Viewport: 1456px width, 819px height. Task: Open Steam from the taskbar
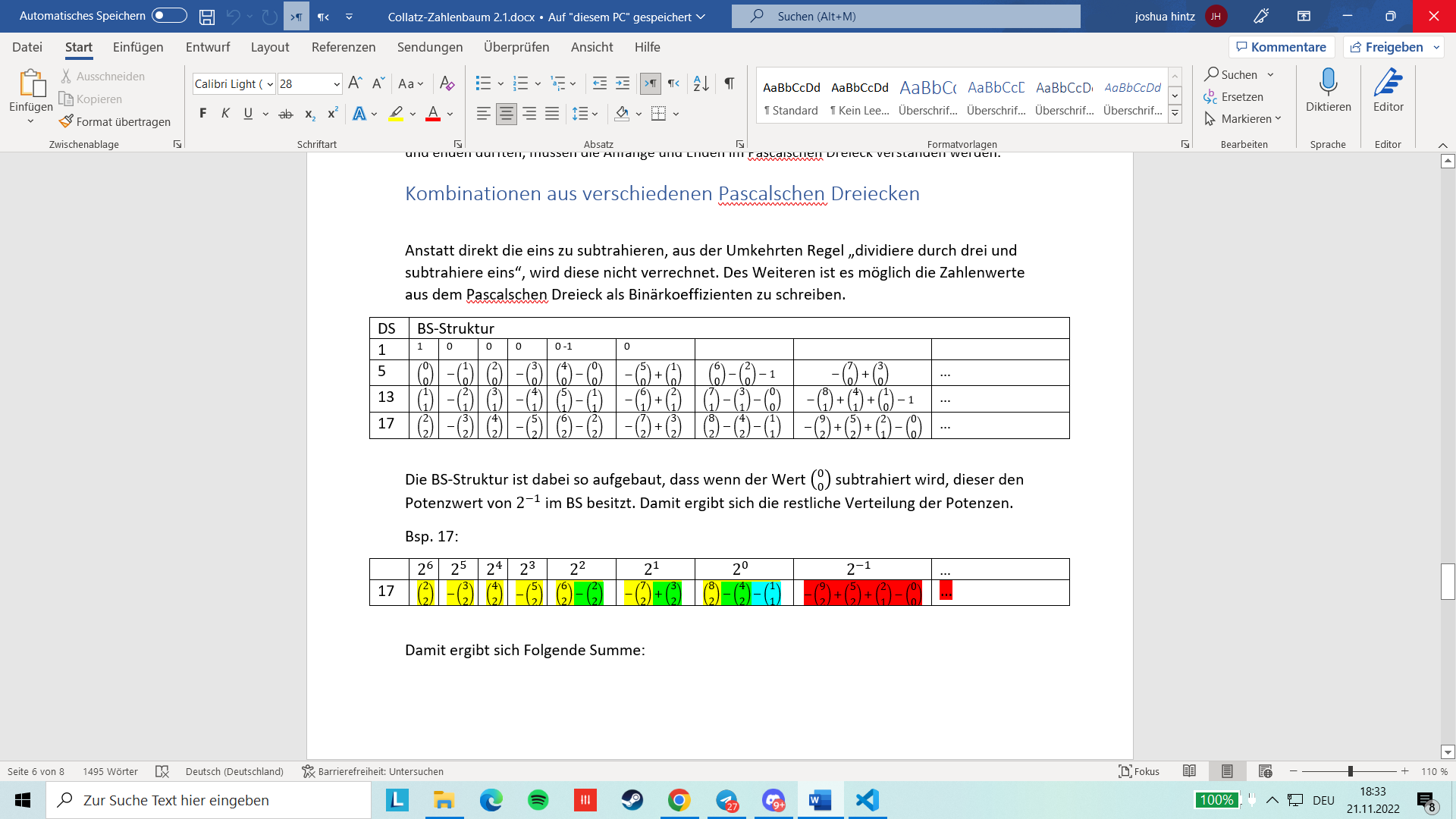click(x=632, y=800)
